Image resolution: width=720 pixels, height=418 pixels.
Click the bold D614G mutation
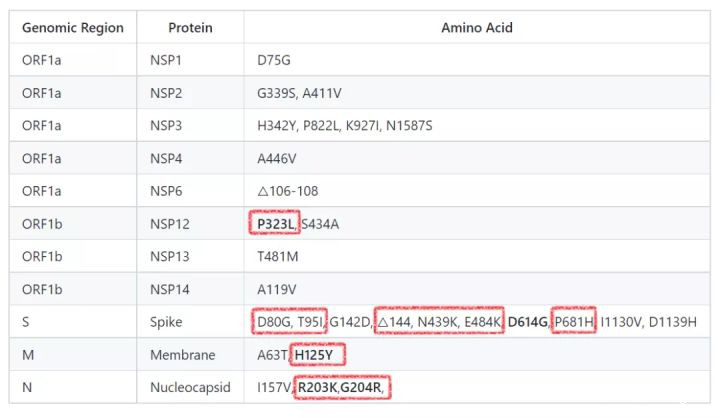(527, 322)
